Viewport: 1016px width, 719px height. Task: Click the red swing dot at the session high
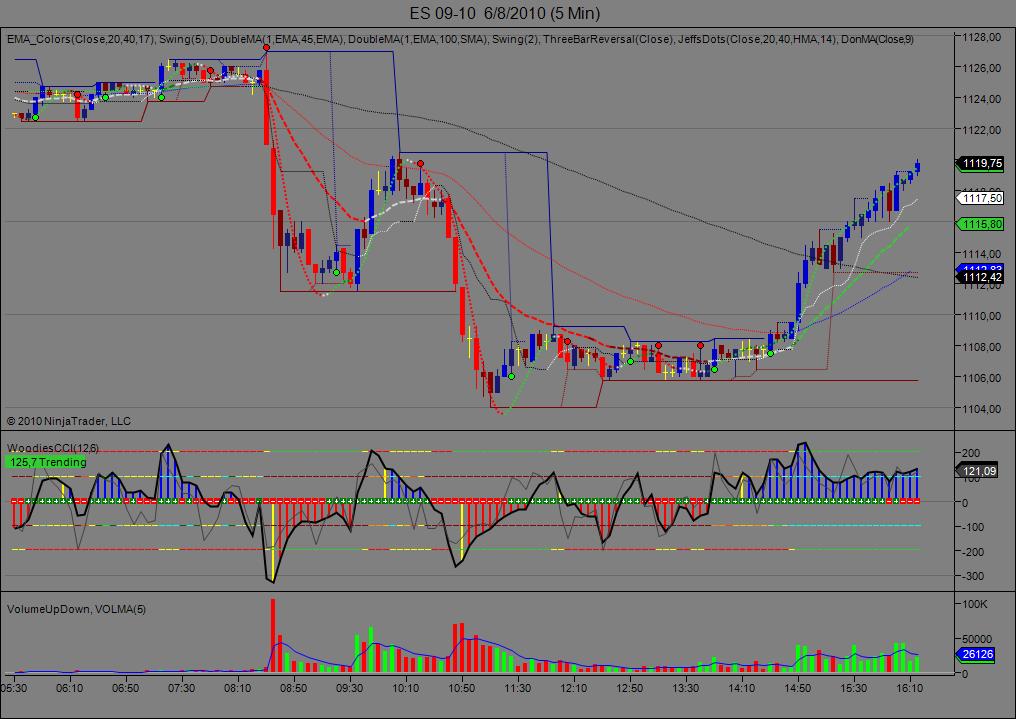coord(266,48)
